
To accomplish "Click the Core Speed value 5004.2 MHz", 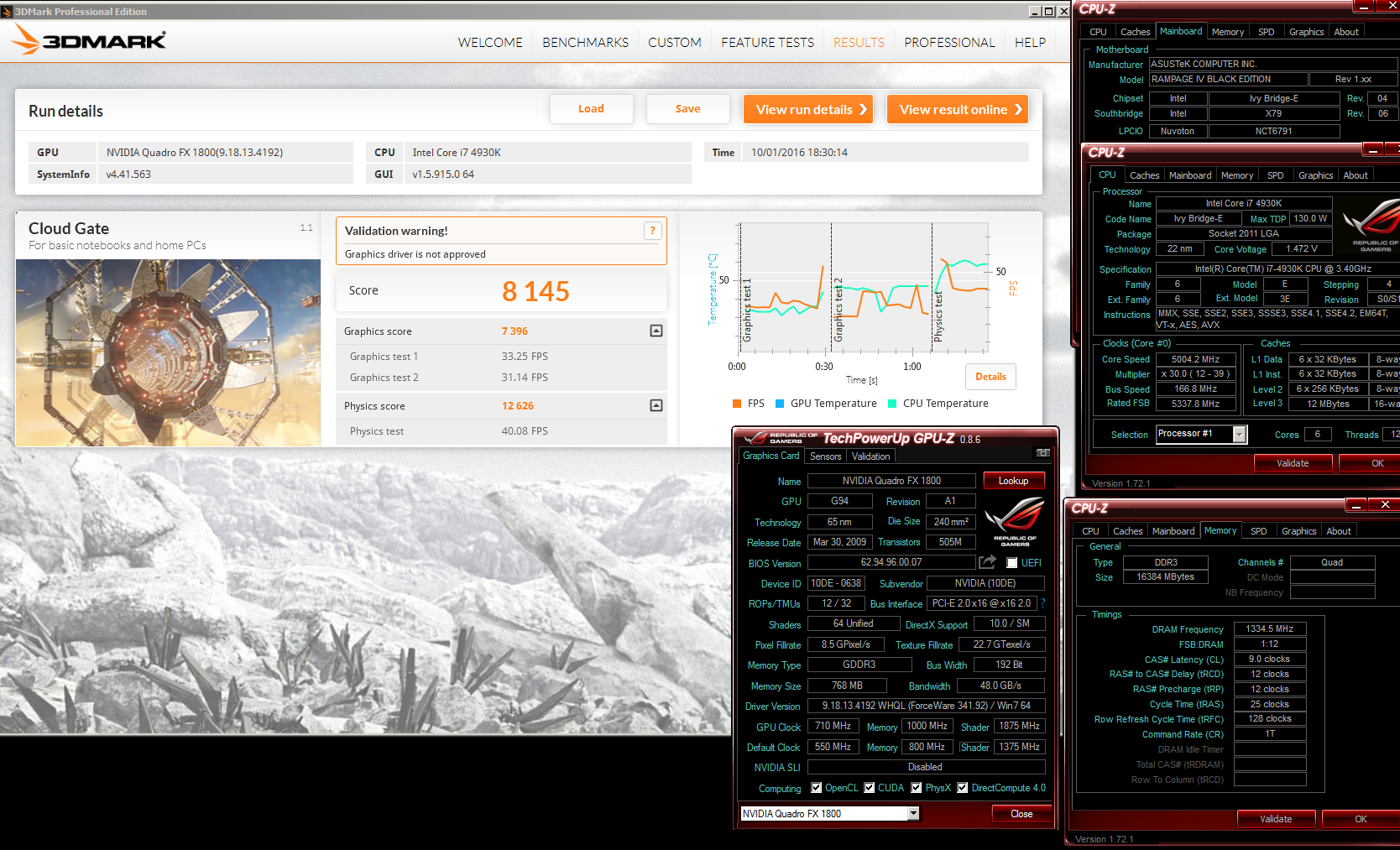I will (1196, 359).
